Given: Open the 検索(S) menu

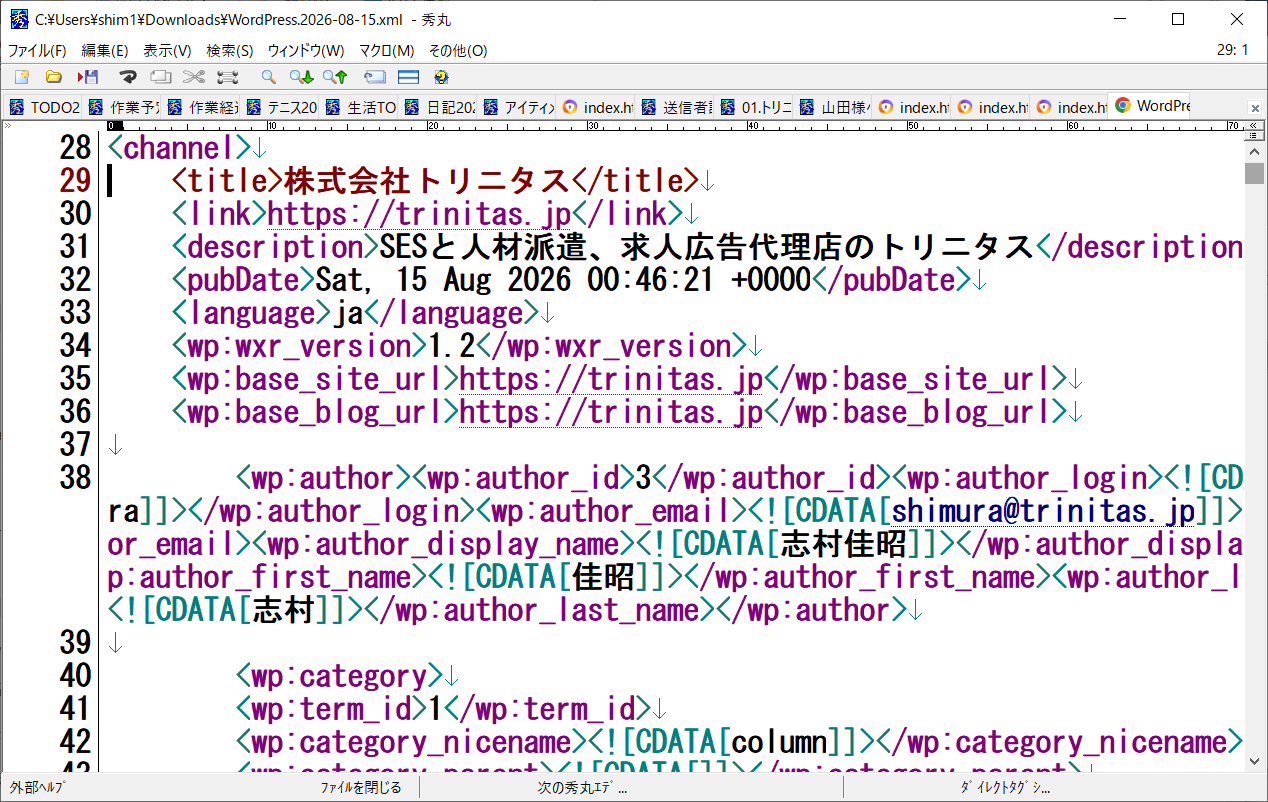Looking at the screenshot, I should (230, 50).
